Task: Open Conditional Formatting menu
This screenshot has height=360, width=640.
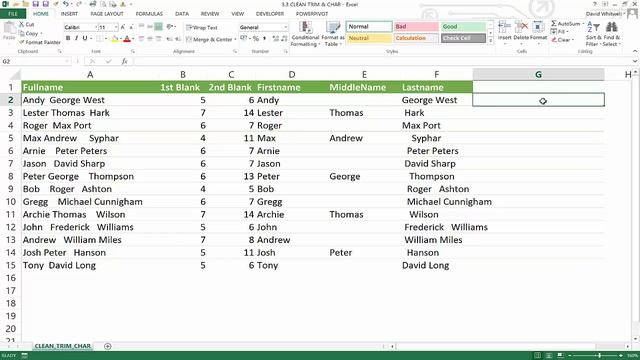Action: click(x=305, y=34)
